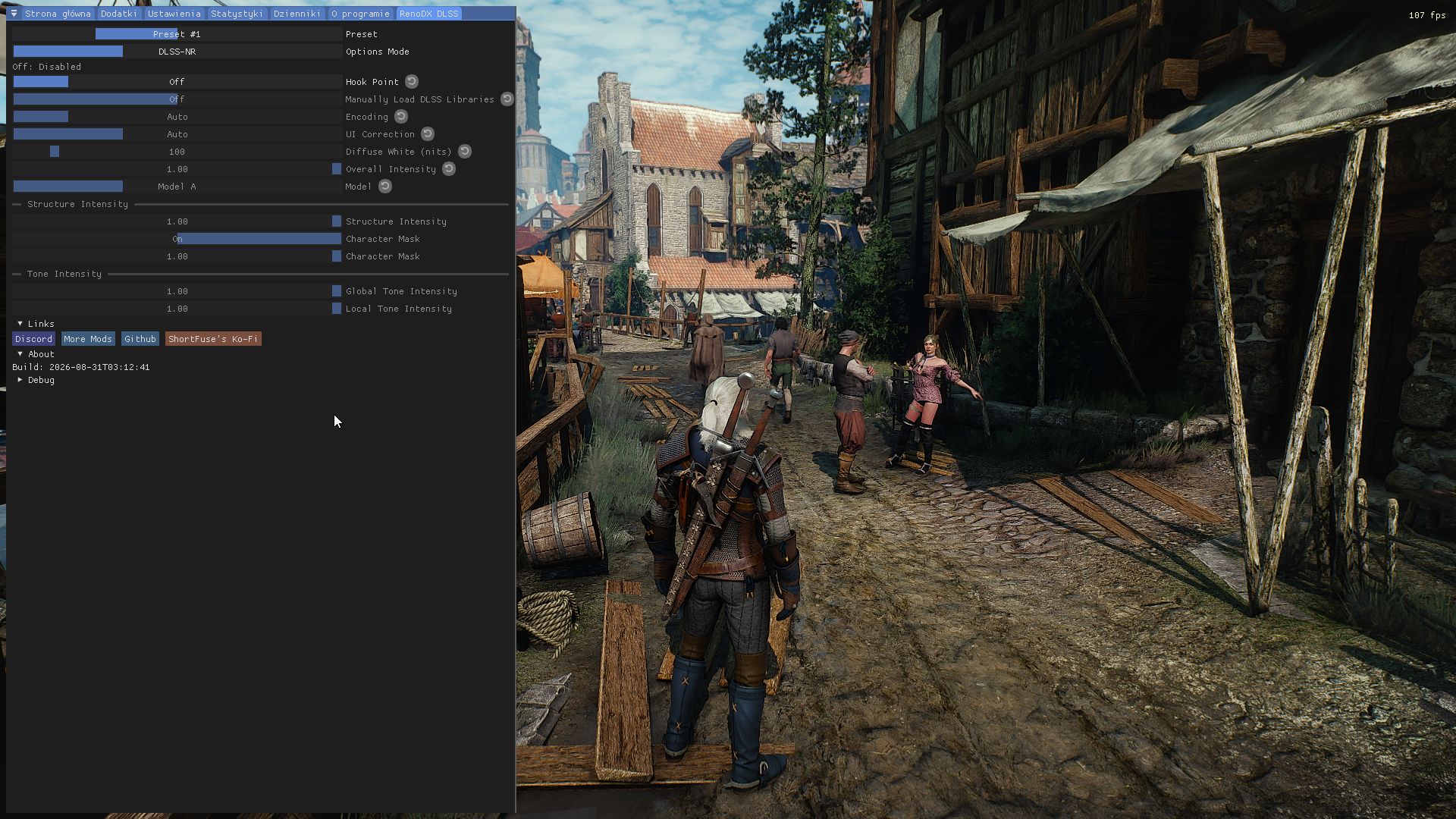The image size is (1456, 819).
Task: Reset Diffuse White nits value
Action: (465, 151)
